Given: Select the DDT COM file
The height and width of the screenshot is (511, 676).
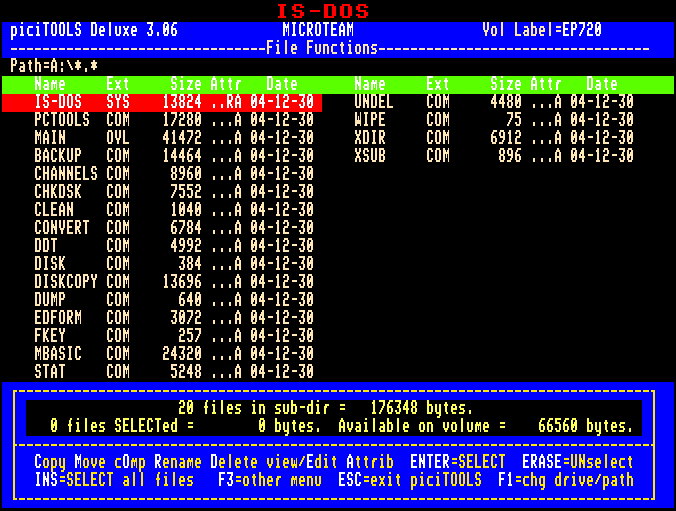Looking at the screenshot, I should (x=174, y=246).
